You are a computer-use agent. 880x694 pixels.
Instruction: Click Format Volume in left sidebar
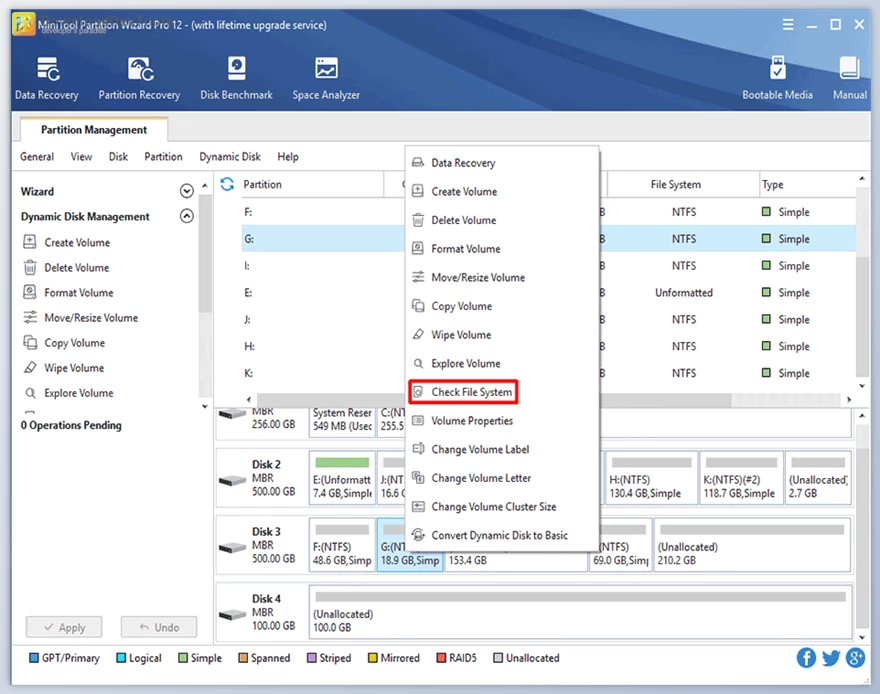[x=79, y=292]
